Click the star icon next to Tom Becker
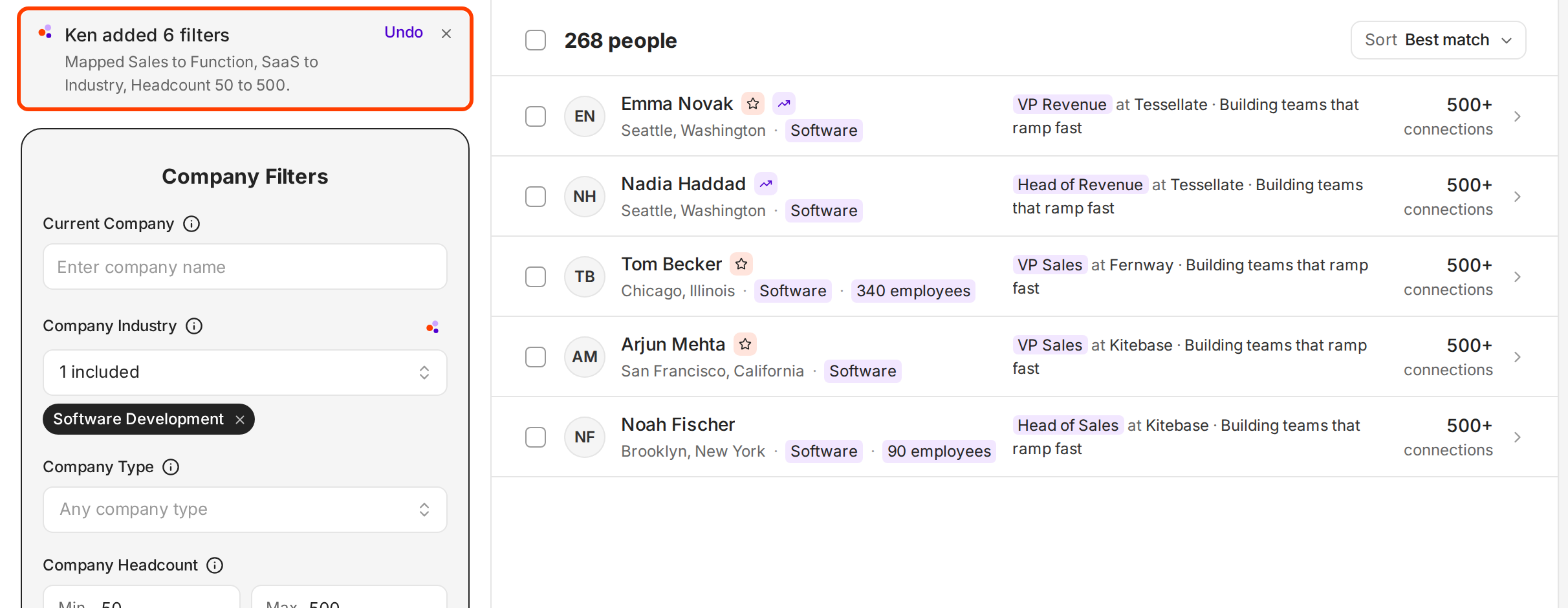 pyautogui.click(x=741, y=264)
